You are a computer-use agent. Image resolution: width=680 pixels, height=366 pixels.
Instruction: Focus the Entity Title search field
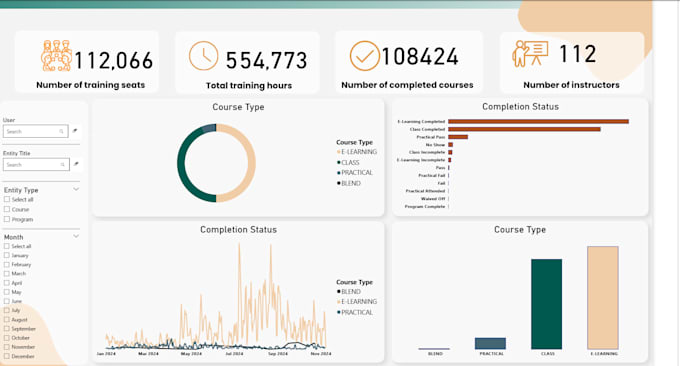[36, 165]
